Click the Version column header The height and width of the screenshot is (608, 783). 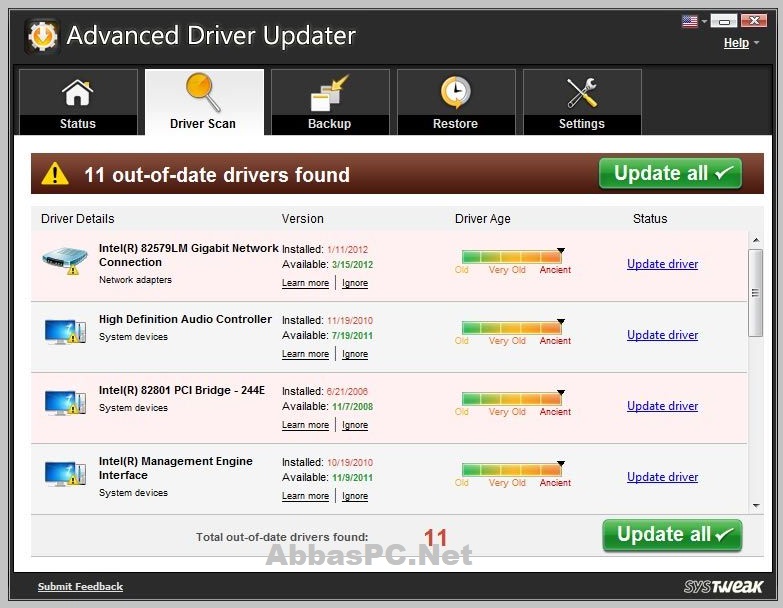click(303, 219)
